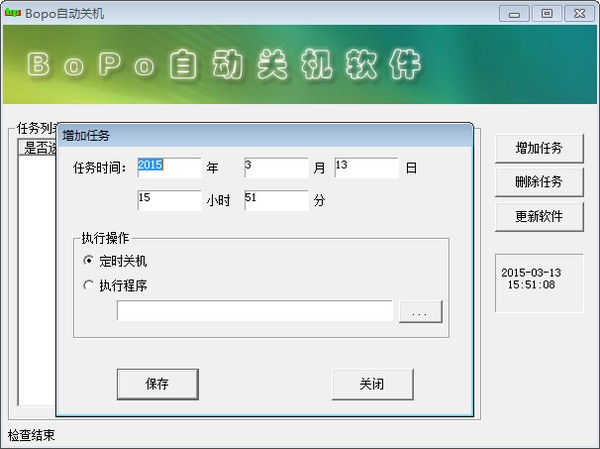The image size is (600, 449).
Task: Click the 执行操作 group label
Action: pyautogui.click(x=105, y=238)
